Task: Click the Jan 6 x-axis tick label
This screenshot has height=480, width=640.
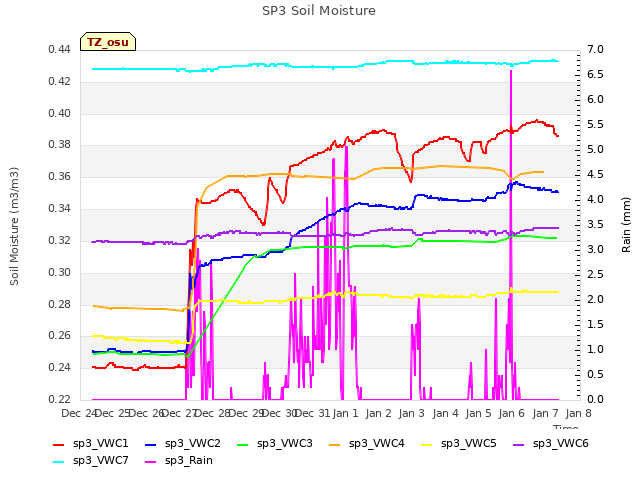Action: [x=511, y=413]
